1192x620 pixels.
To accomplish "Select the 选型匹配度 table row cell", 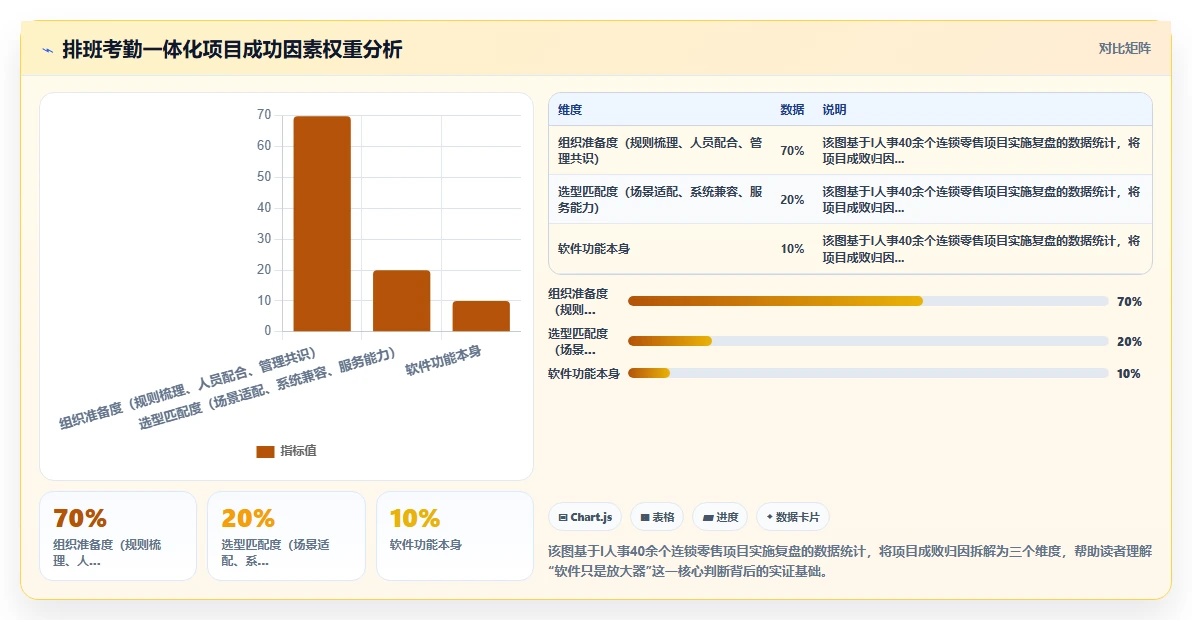I will (x=660, y=199).
